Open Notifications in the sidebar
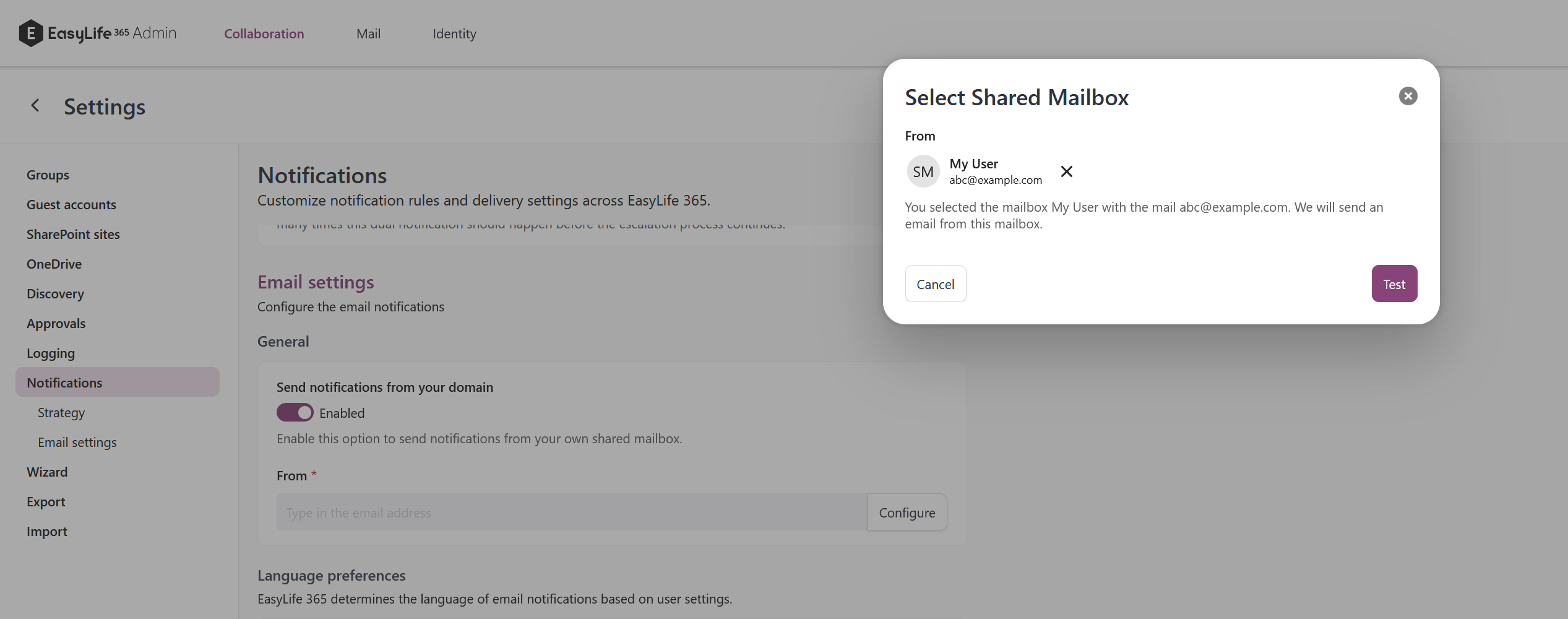The height and width of the screenshot is (619, 1568). coord(64,382)
